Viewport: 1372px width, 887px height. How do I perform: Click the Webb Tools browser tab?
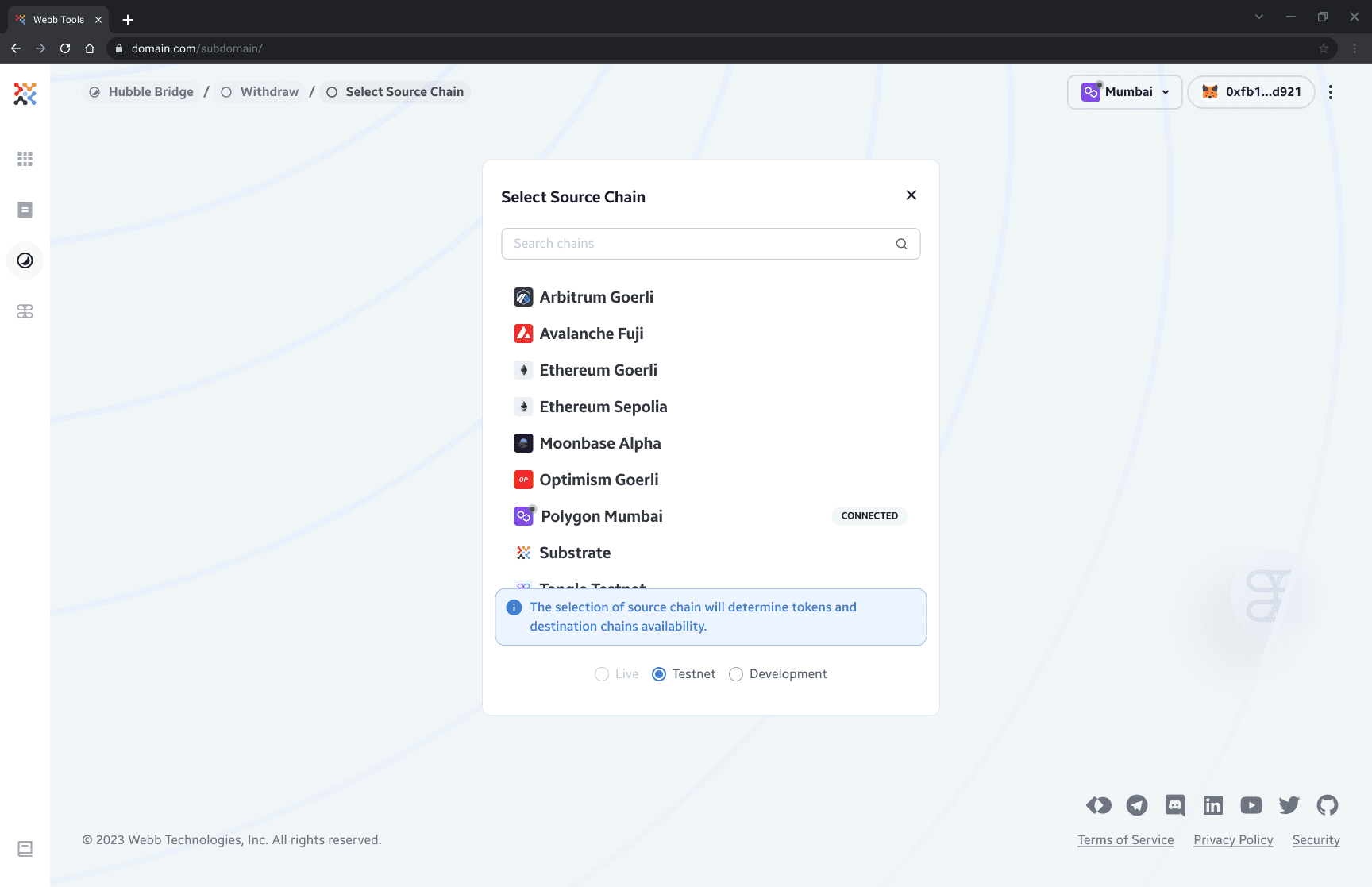tap(57, 19)
